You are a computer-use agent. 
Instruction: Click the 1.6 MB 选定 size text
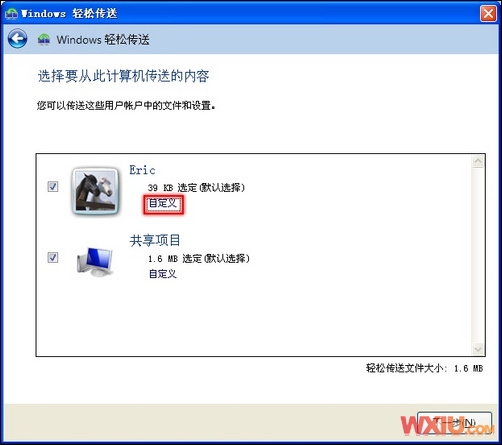click(x=199, y=259)
